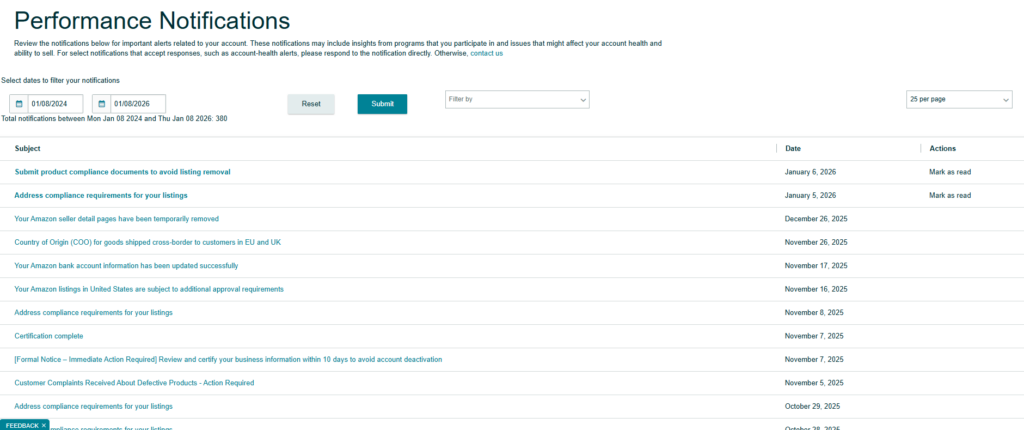Open seller detail pages temporarily removed notification

click(116, 218)
